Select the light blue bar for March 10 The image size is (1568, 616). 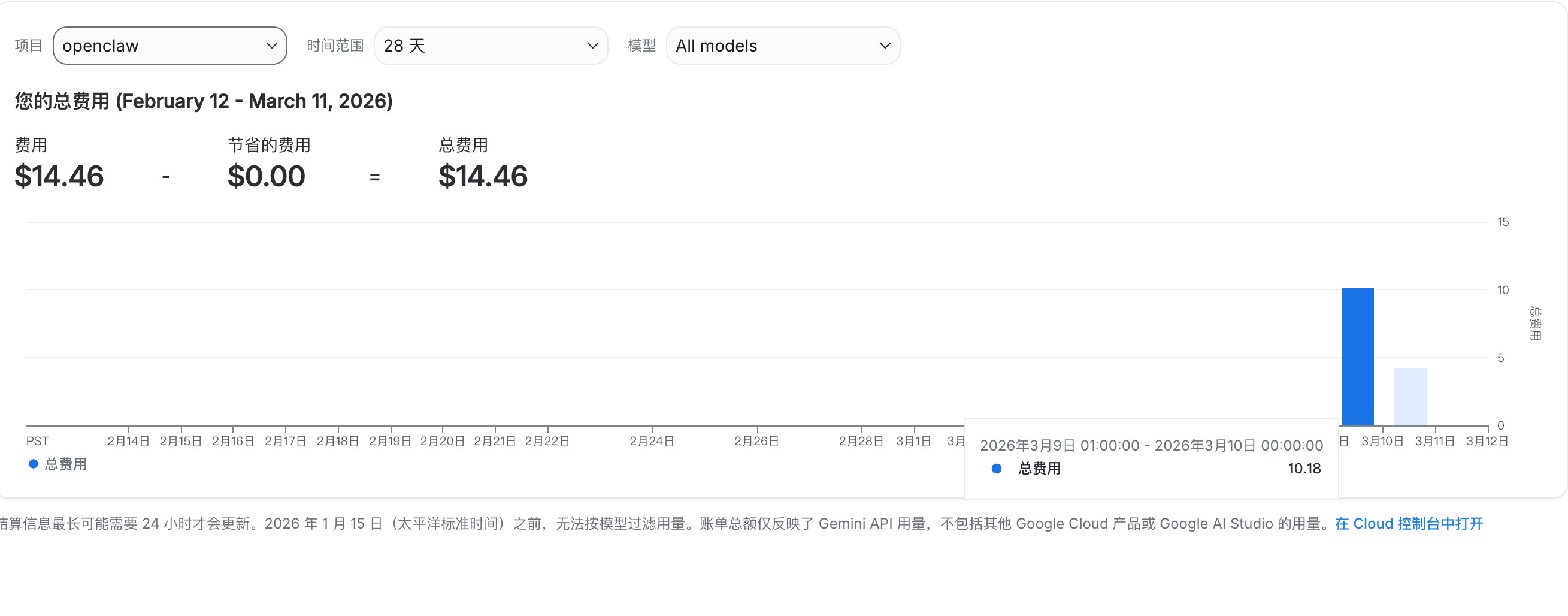coord(1410,395)
